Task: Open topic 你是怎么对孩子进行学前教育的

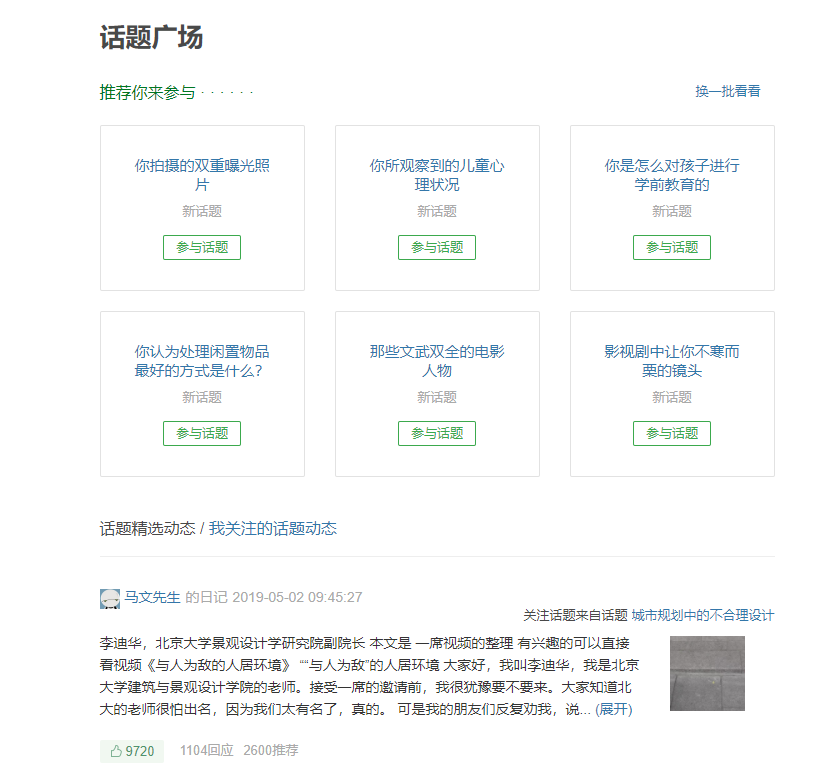Action: point(672,175)
